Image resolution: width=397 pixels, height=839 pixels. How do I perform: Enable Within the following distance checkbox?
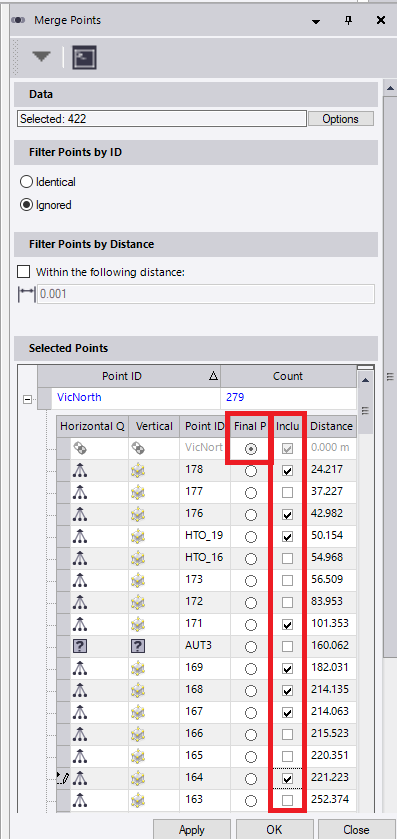(x=24, y=272)
